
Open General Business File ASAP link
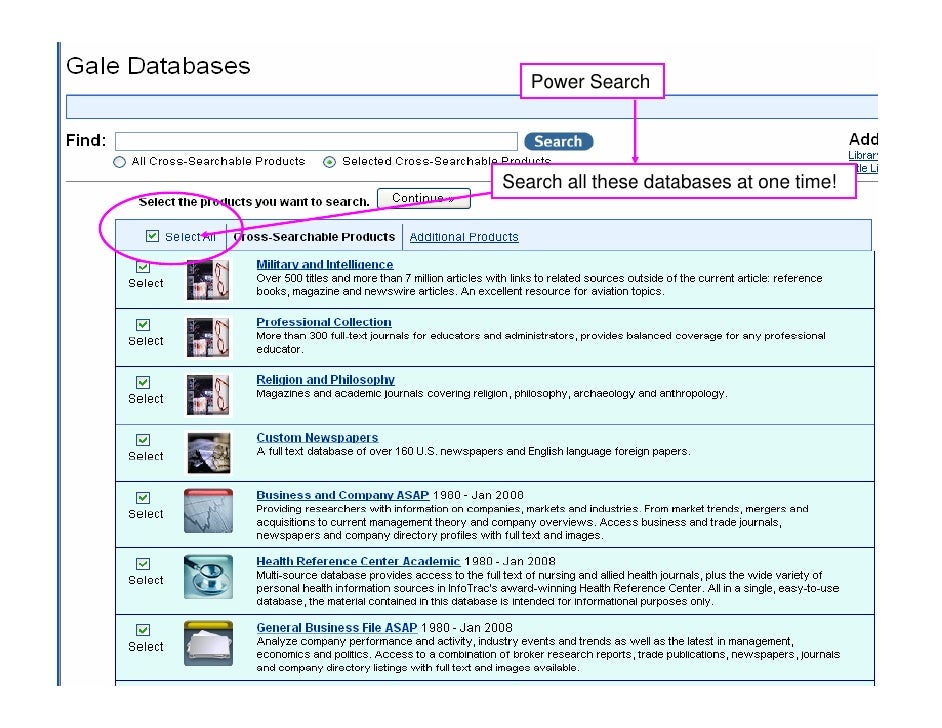coord(336,628)
